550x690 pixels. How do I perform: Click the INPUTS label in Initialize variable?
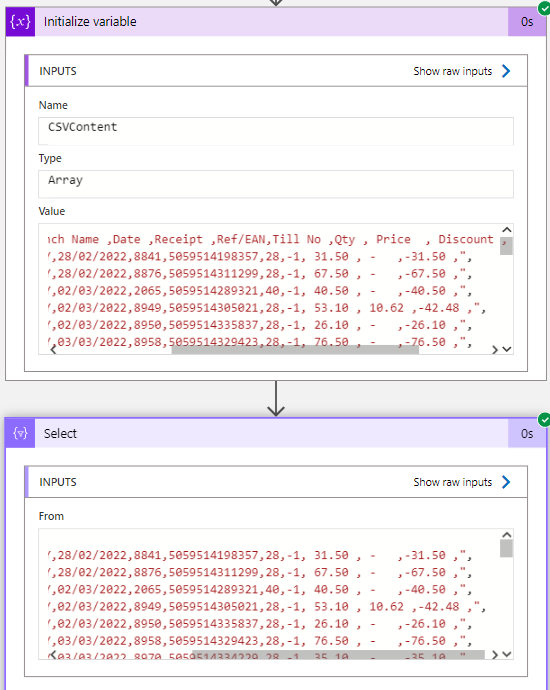58,71
